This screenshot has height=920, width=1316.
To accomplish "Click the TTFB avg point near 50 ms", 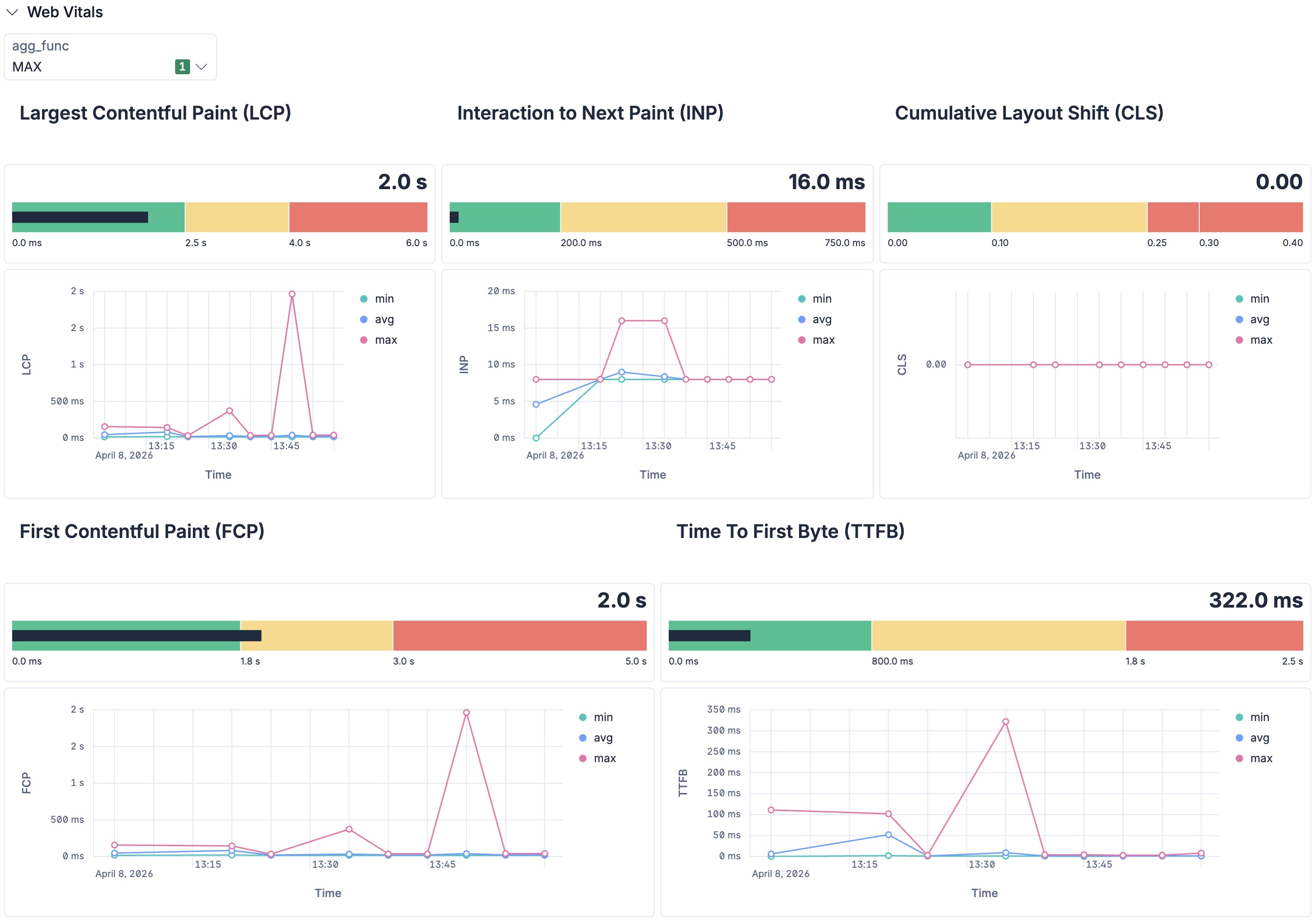I will pos(888,835).
